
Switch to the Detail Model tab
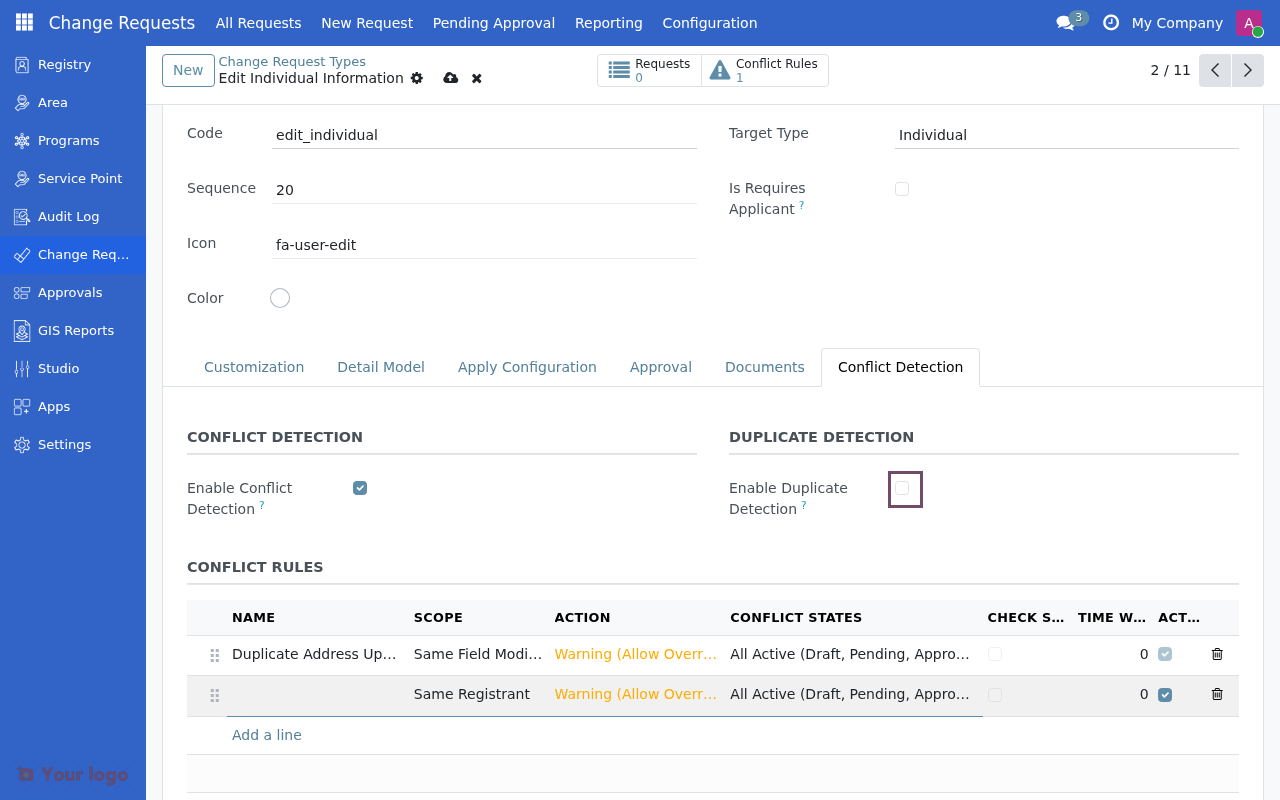(381, 367)
